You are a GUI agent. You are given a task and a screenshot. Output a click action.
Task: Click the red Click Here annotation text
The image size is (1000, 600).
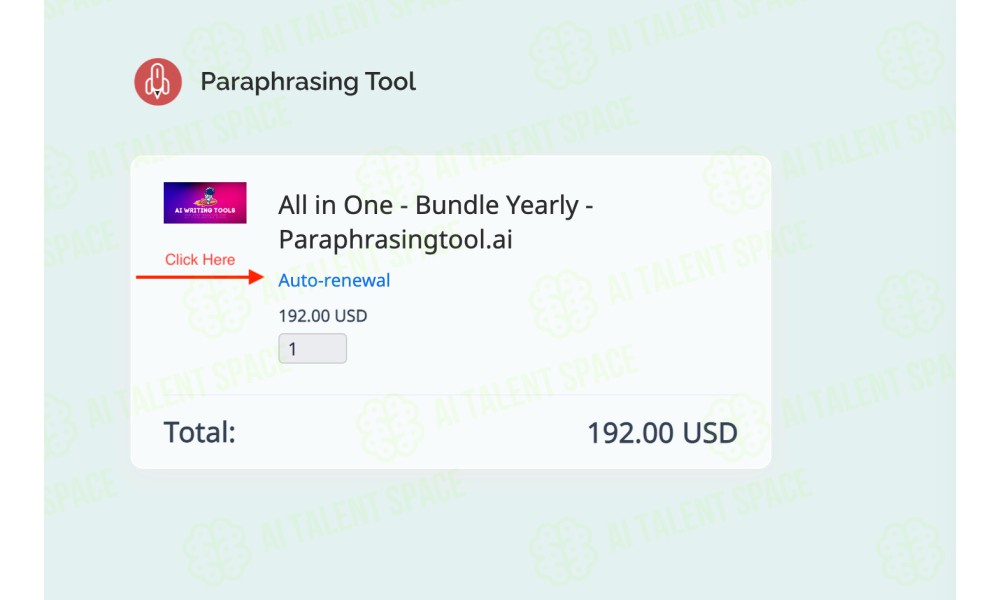pyautogui.click(x=200, y=260)
